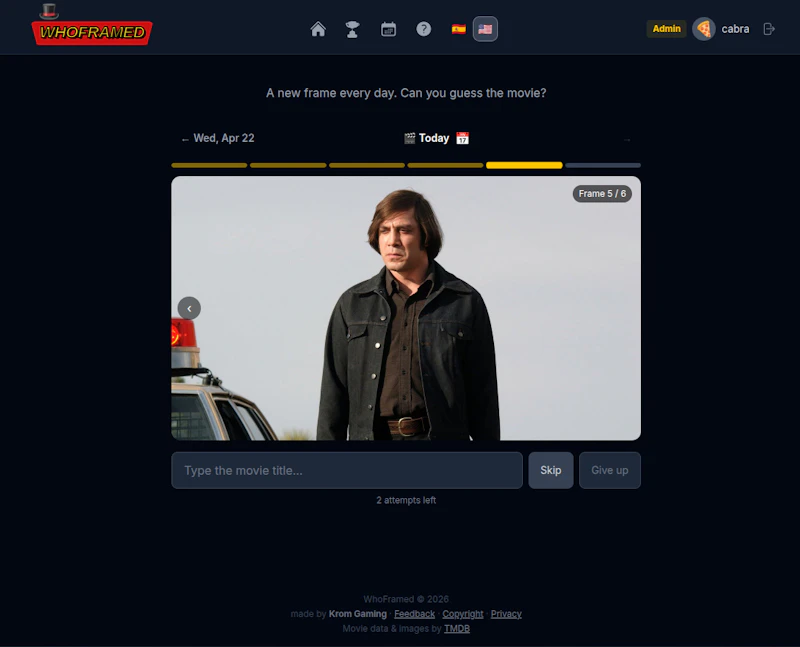Viewport: 800px width, 647px height.
Task: Click the Frame 5 / 6 badge
Action: point(602,194)
